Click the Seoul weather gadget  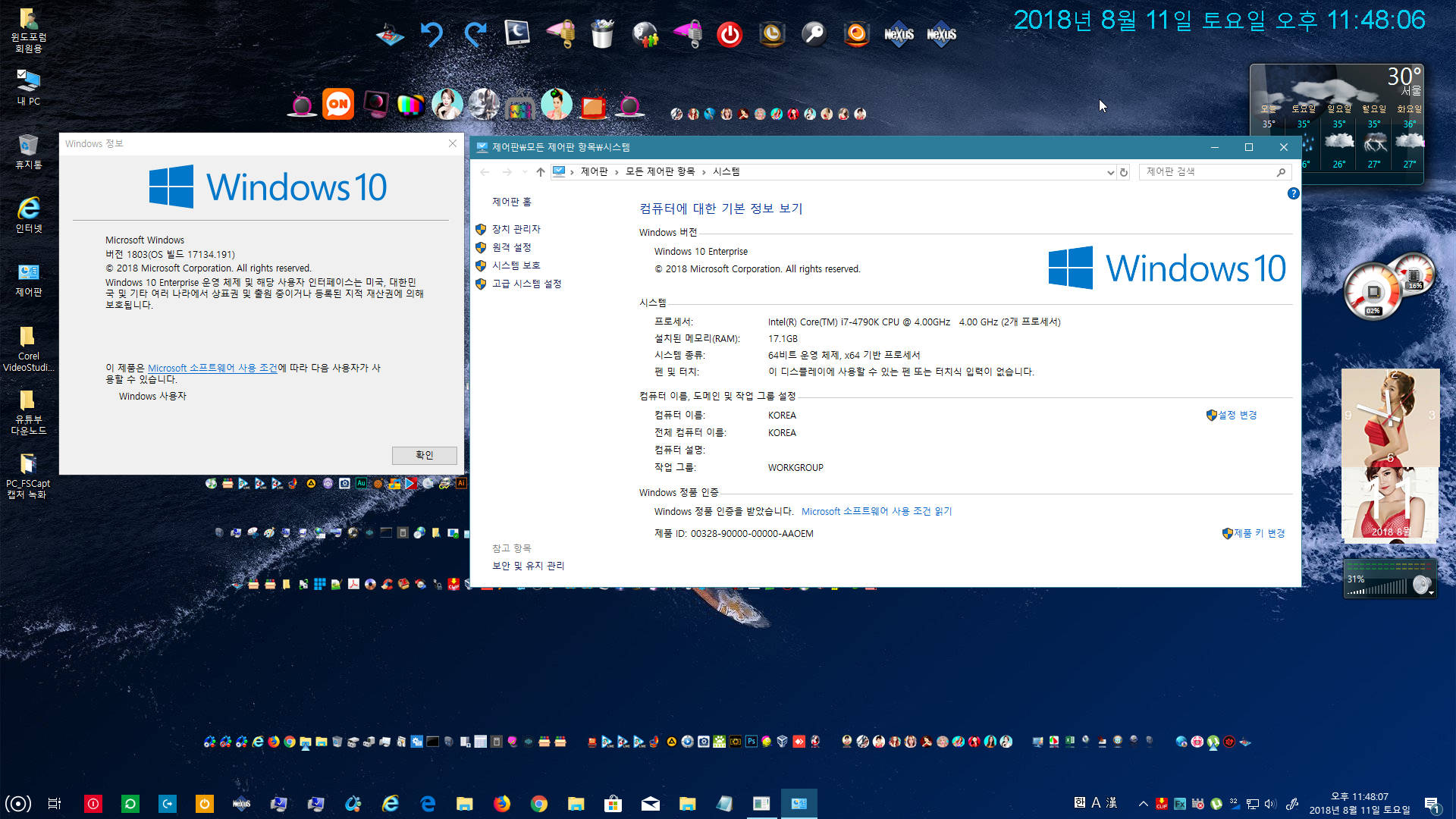coord(1337,124)
